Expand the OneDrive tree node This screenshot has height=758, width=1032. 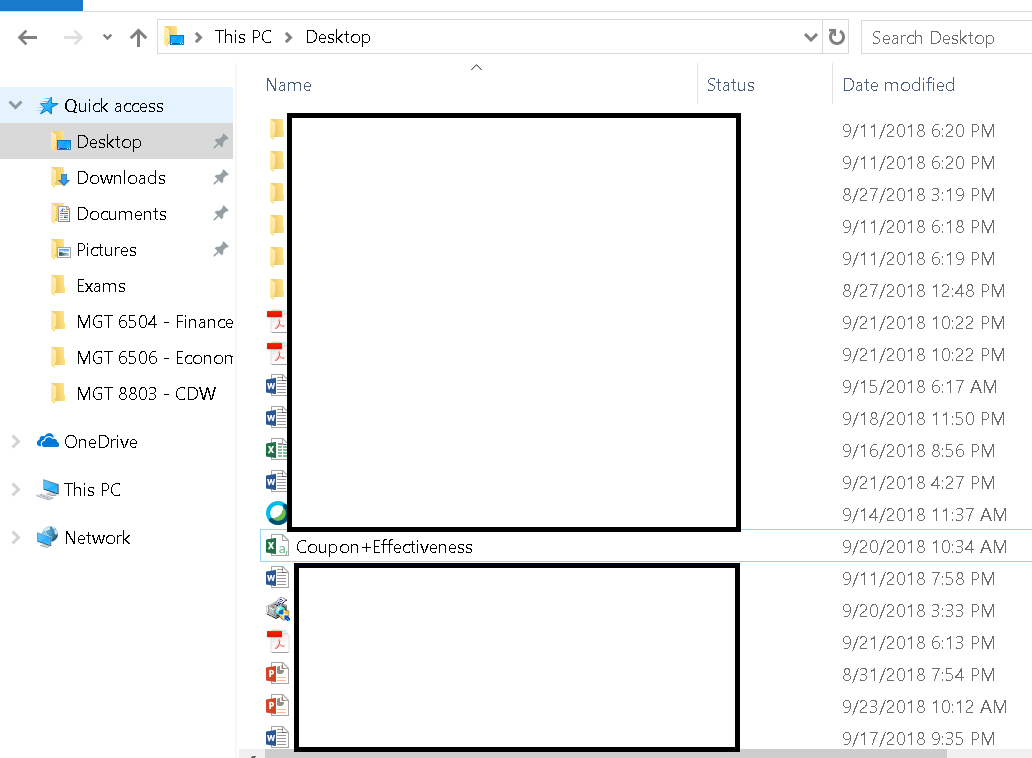tap(17, 441)
